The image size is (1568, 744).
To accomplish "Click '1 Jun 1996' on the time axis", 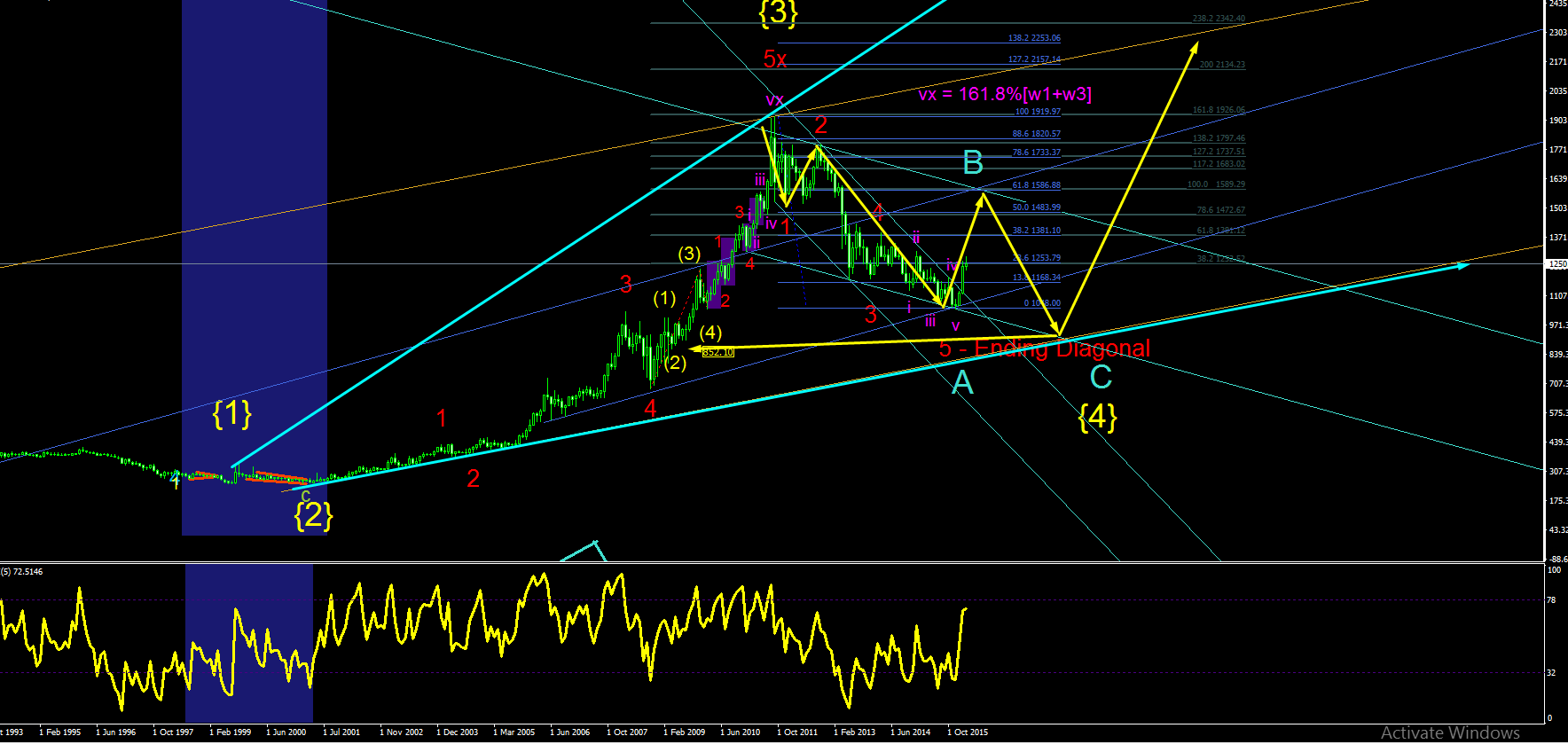I will (x=116, y=732).
